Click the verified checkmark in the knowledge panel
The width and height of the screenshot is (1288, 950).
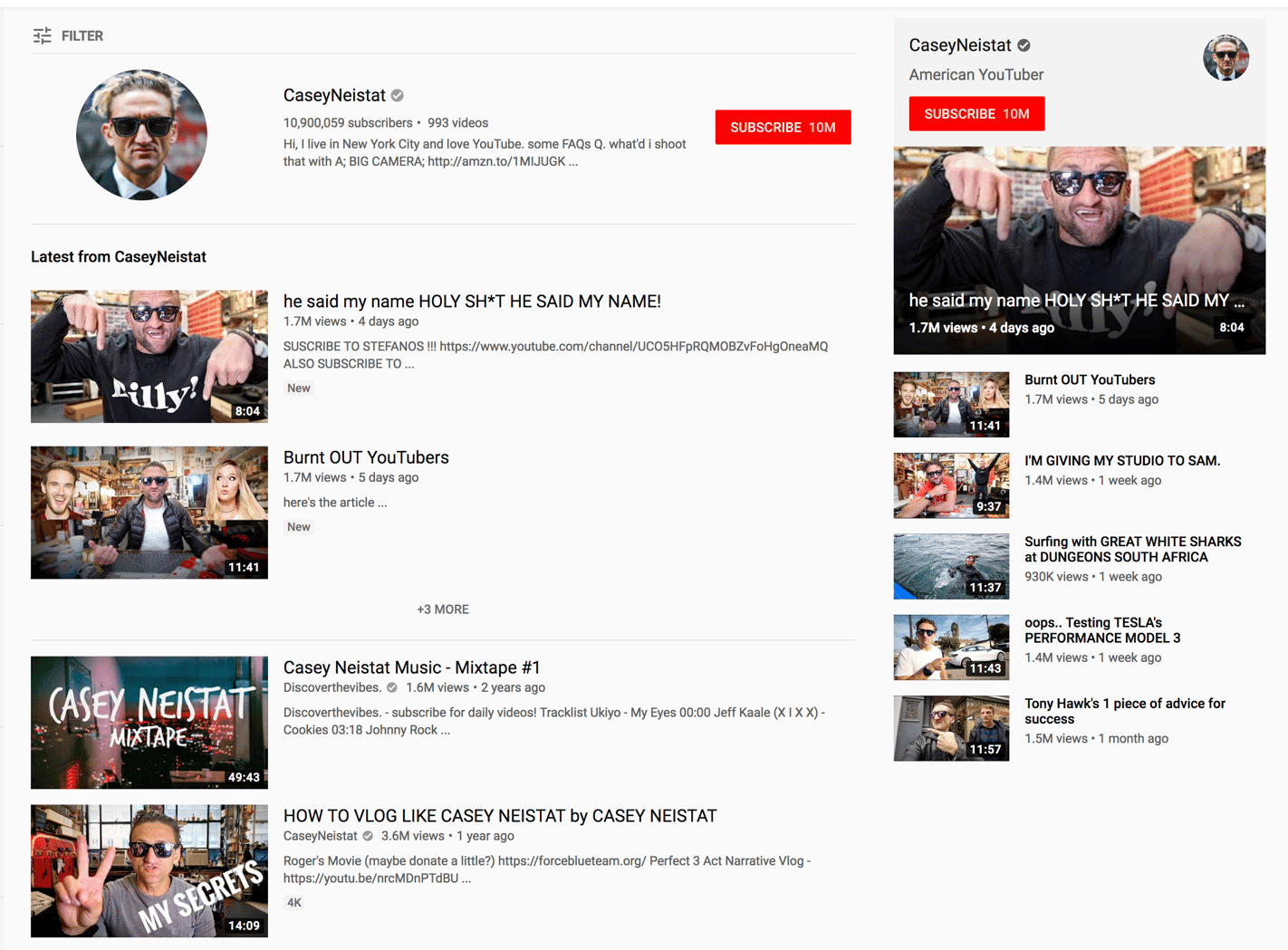1023,44
